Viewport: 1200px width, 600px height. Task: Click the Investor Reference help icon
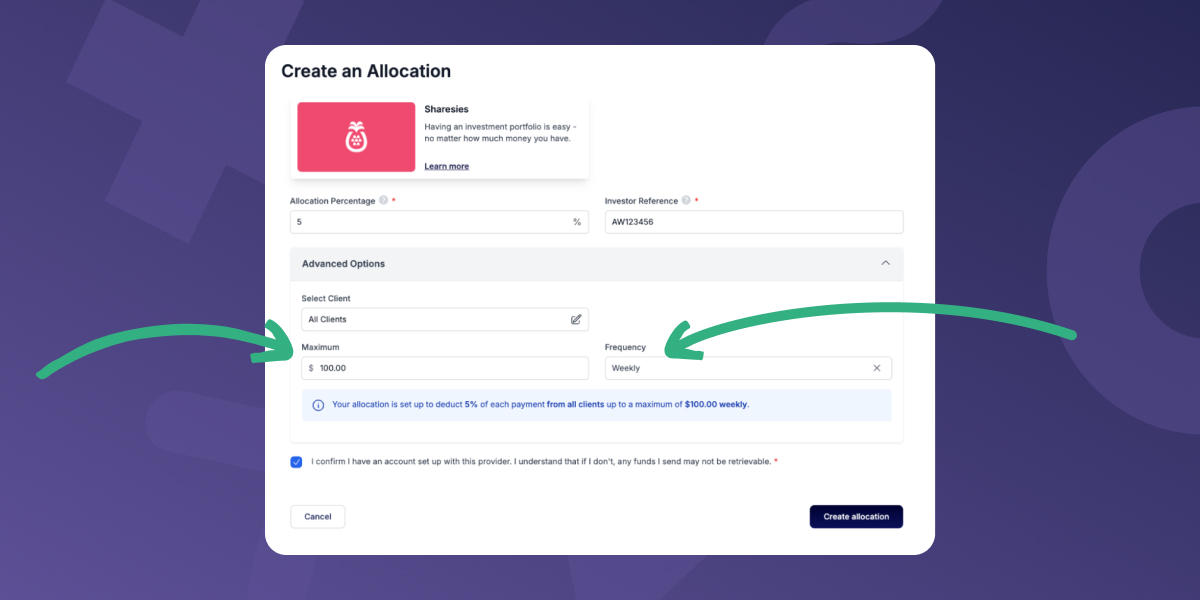pyautogui.click(x=686, y=201)
